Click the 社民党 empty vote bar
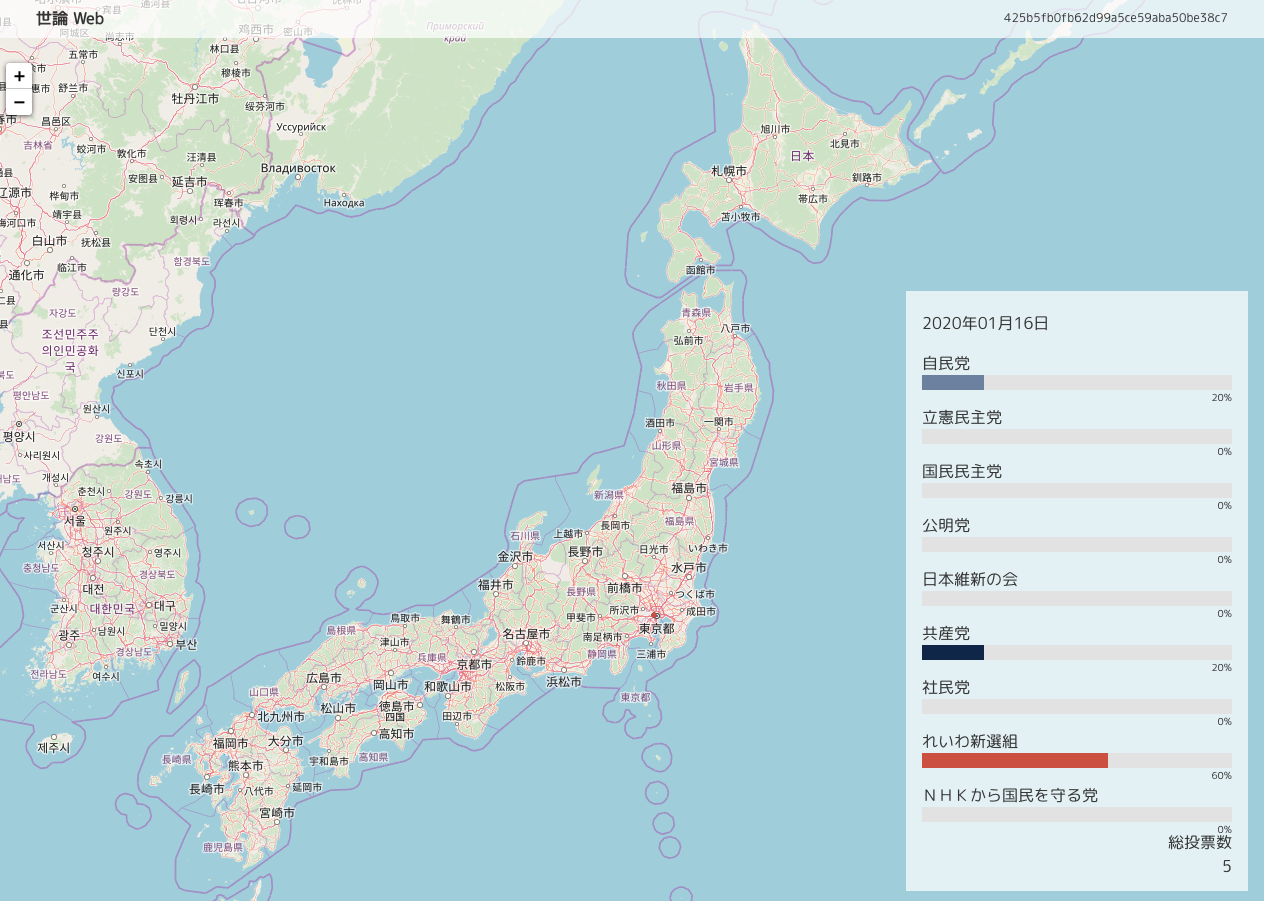This screenshot has height=901, width=1264. point(1077,706)
